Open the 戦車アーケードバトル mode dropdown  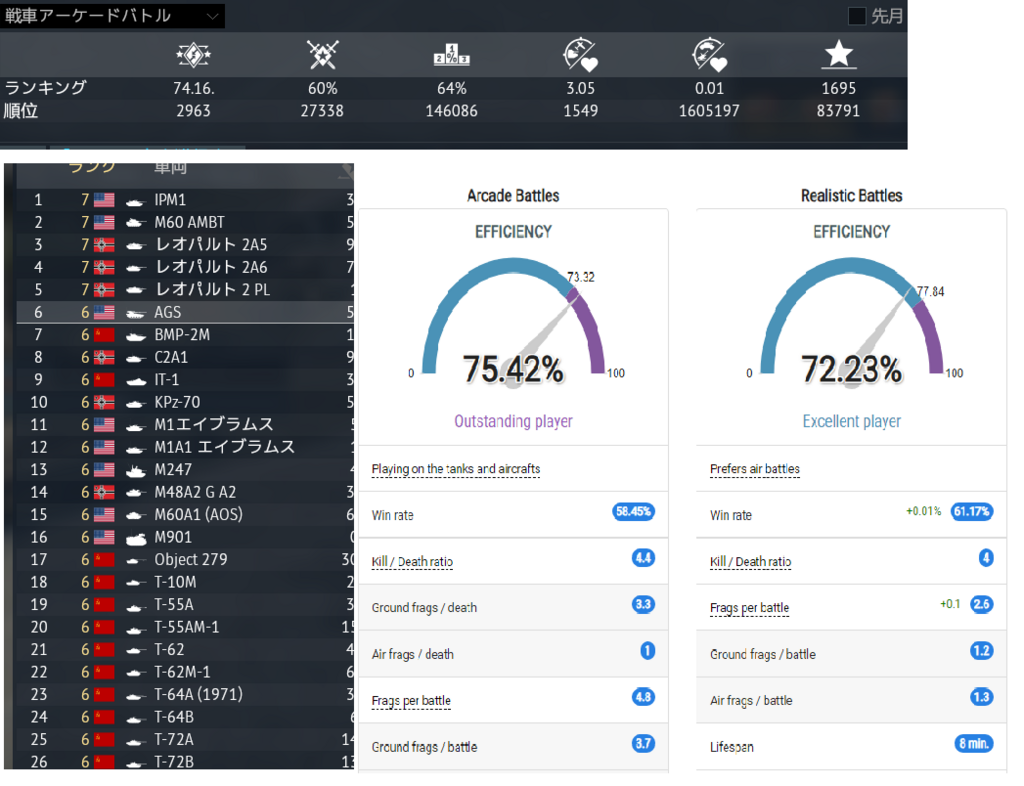112,16
